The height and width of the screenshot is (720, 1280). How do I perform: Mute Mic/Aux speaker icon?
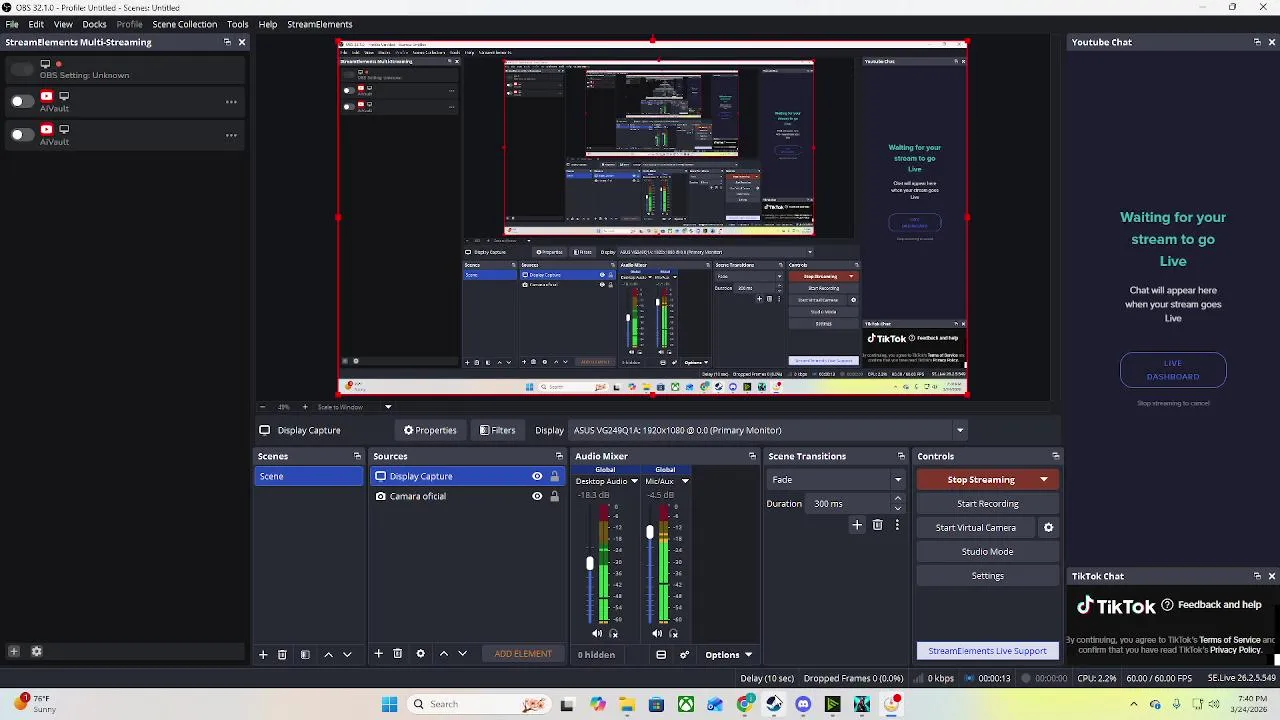click(x=657, y=633)
